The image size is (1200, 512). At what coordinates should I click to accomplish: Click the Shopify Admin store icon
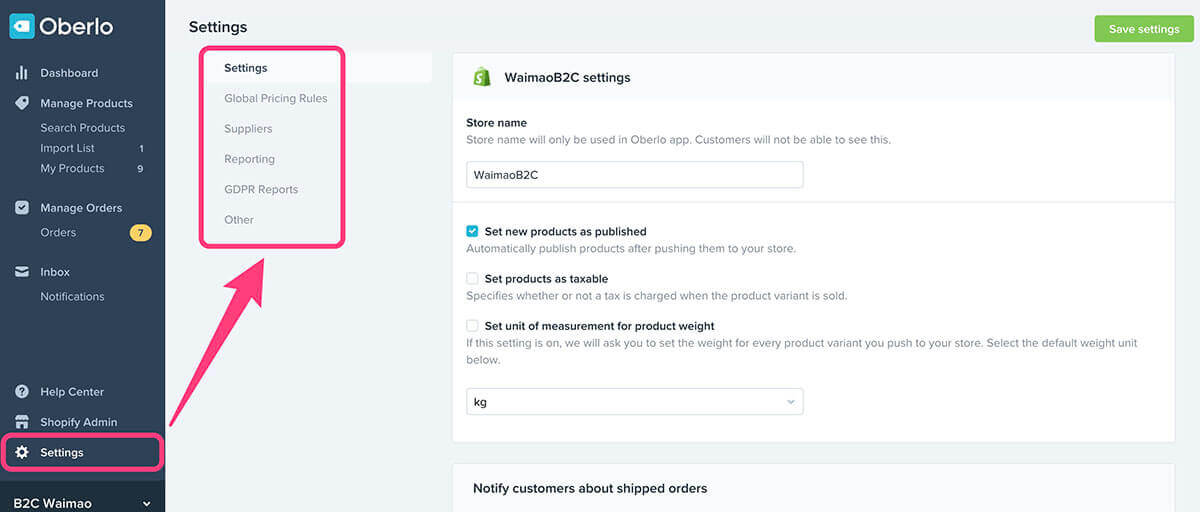[x=22, y=422]
